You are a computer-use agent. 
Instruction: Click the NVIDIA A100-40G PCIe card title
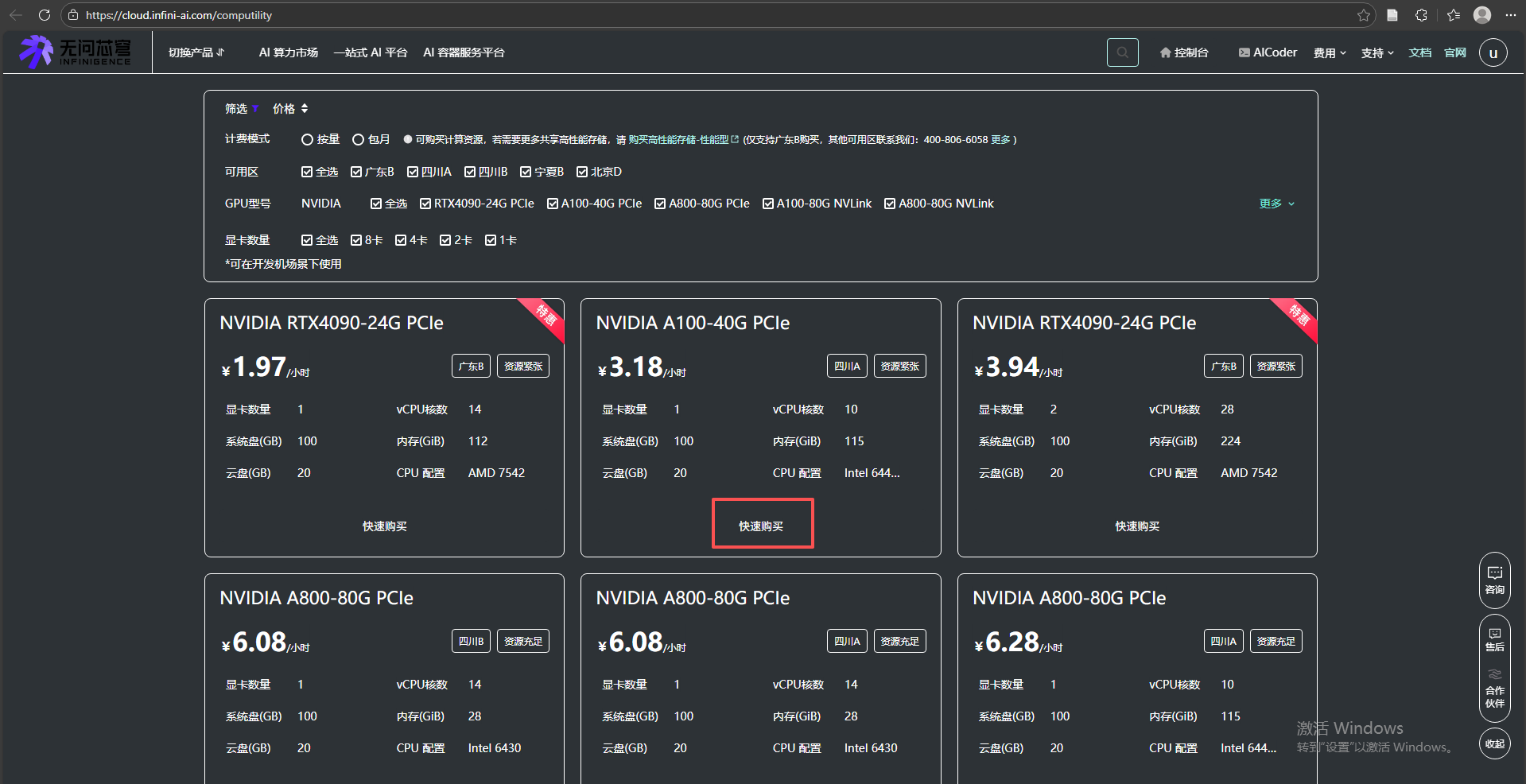[x=693, y=323]
